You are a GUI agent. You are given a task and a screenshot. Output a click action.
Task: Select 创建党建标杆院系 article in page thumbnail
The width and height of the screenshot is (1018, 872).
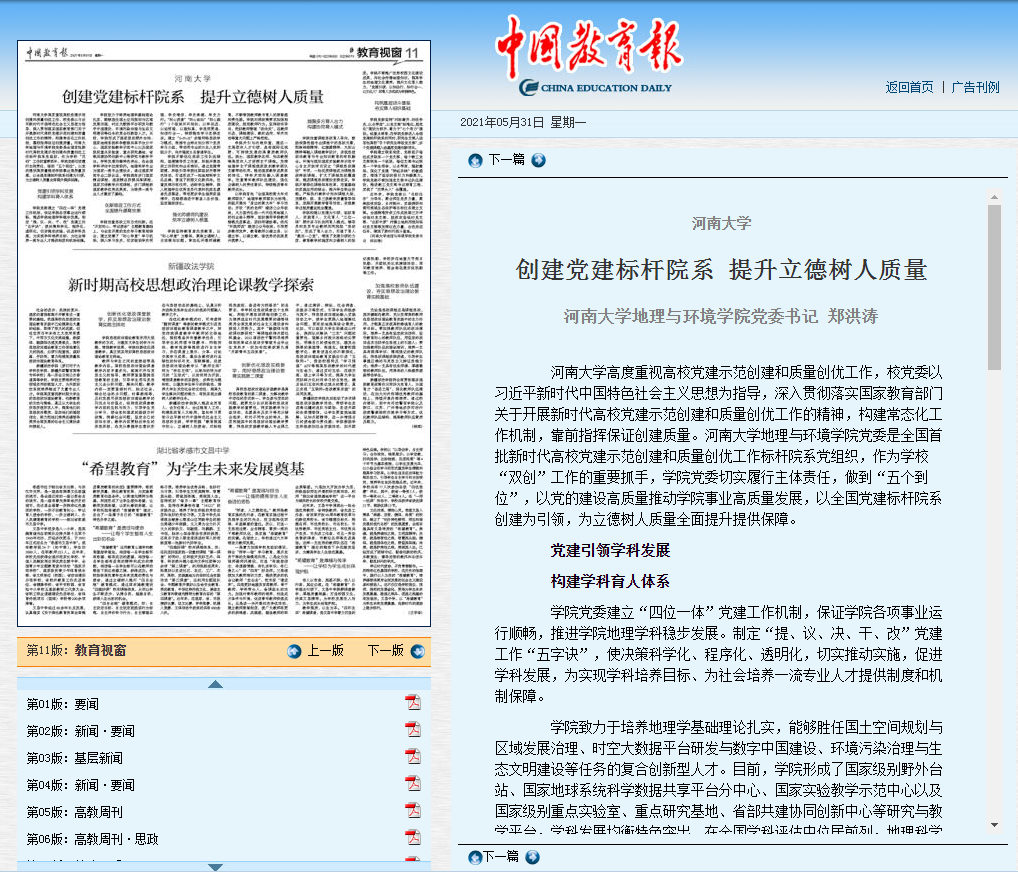(193, 97)
